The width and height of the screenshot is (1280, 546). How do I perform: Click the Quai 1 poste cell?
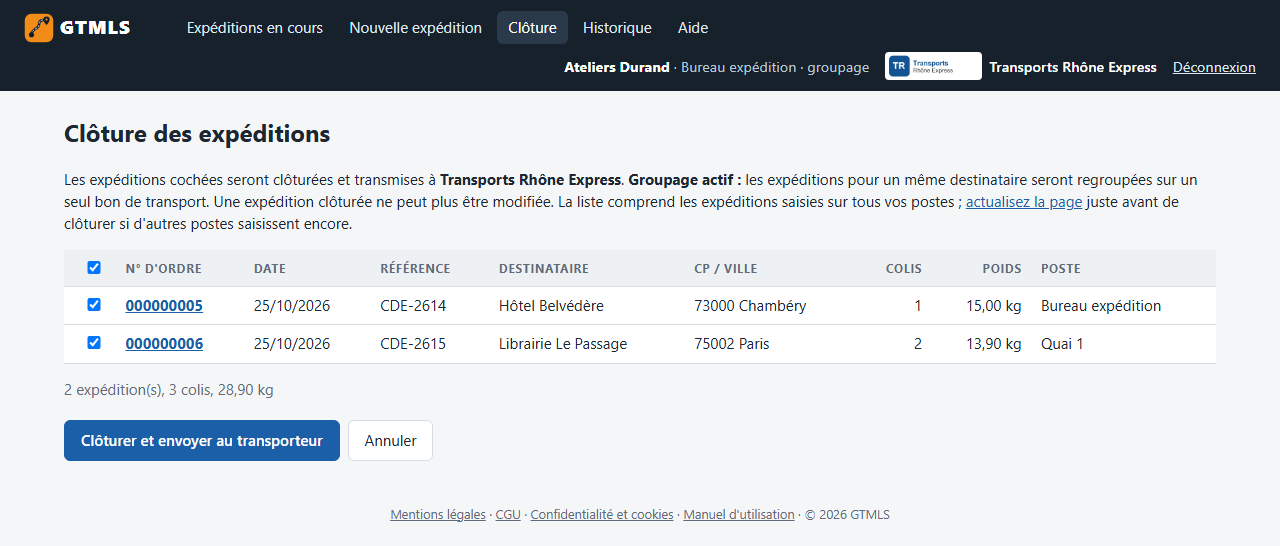pyautogui.click(x=1062, y=344)
